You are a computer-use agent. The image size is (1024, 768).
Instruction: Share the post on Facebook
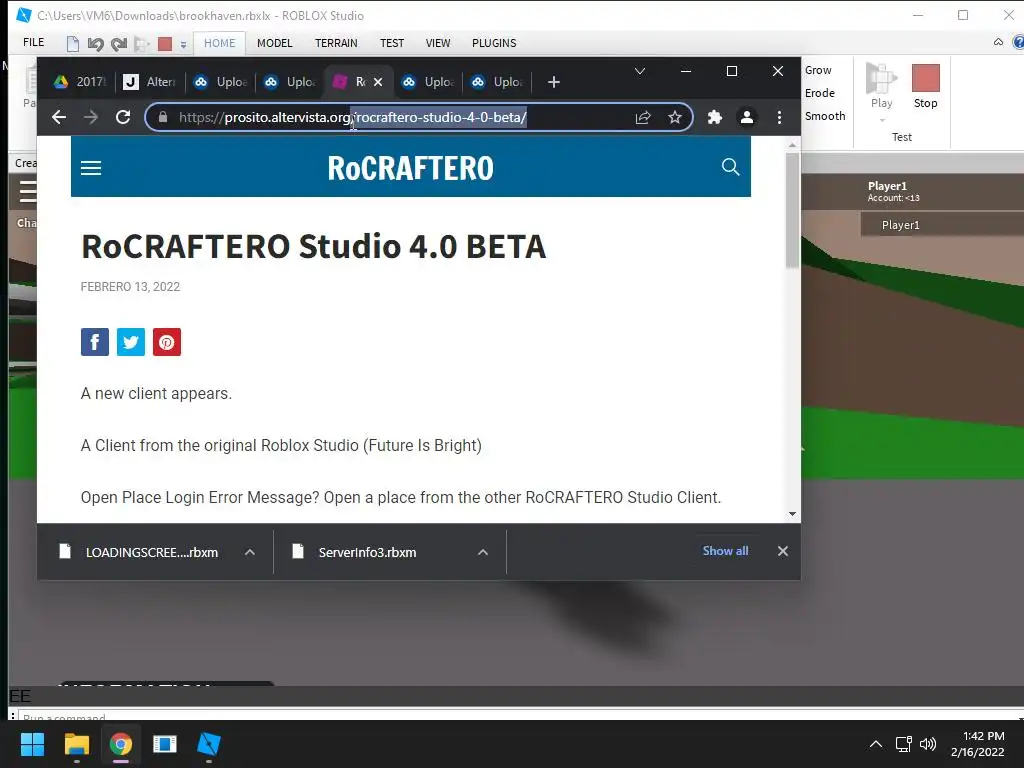[x=95, y=342]
